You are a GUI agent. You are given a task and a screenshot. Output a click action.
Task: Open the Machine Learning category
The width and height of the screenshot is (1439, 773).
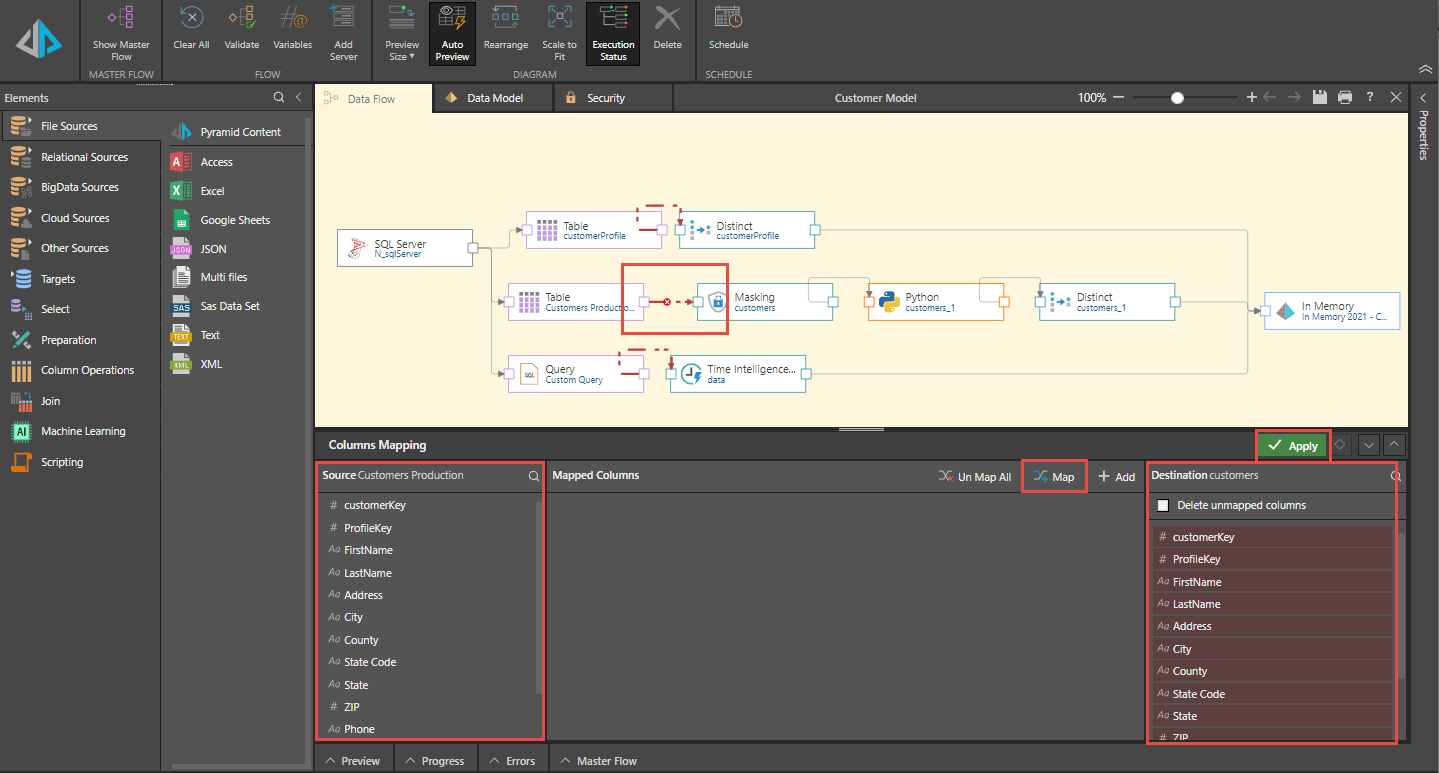click(x=80, y=431)
